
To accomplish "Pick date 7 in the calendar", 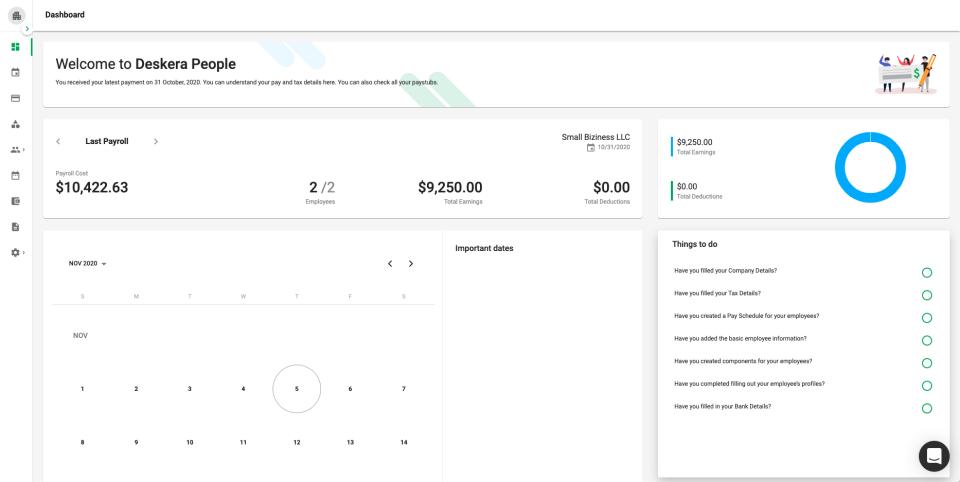I will click(x=403, y=389).
